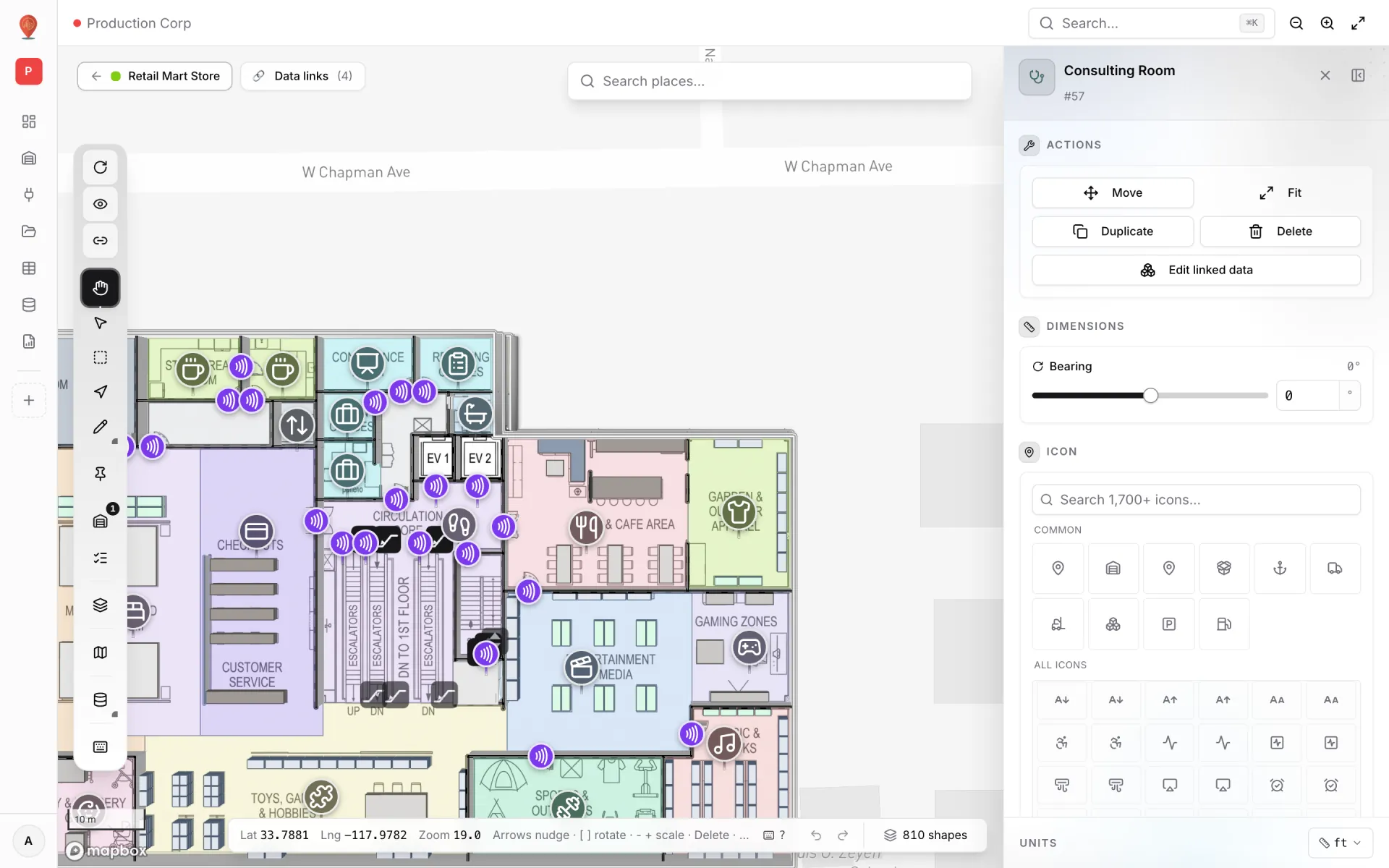Image resolution: width=1389 pixels, height=868 pixels.
Task: Select the navigation arrow tool
Action: (101, 391)
